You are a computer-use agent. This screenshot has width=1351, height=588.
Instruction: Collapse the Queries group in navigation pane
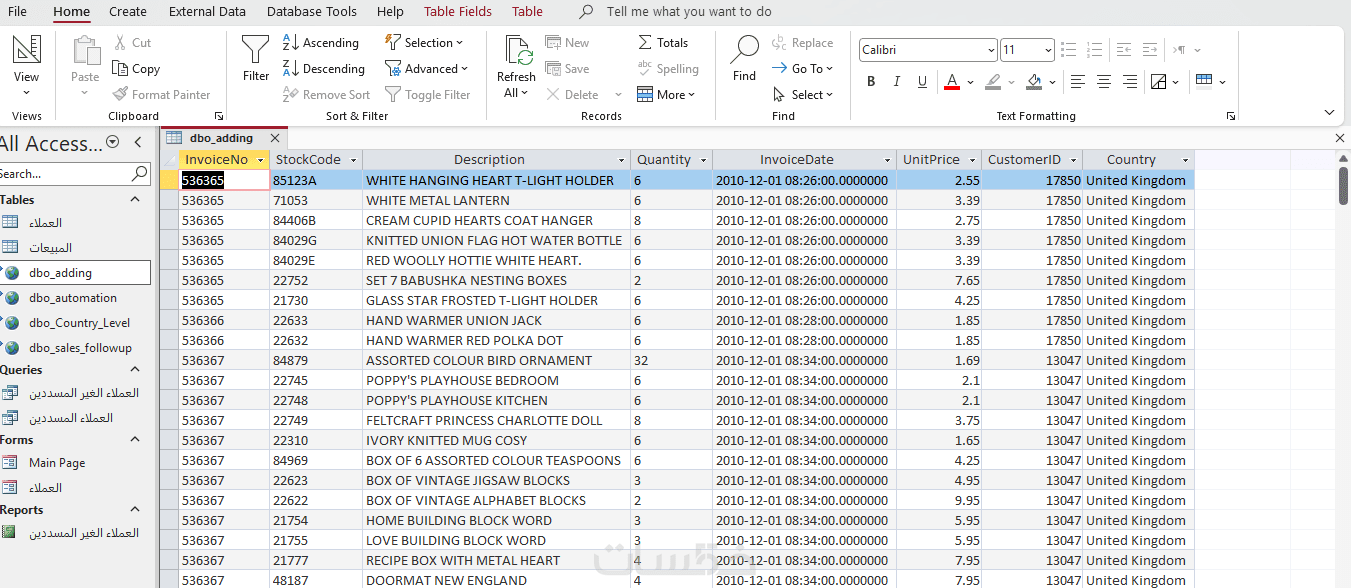(136, 370)
